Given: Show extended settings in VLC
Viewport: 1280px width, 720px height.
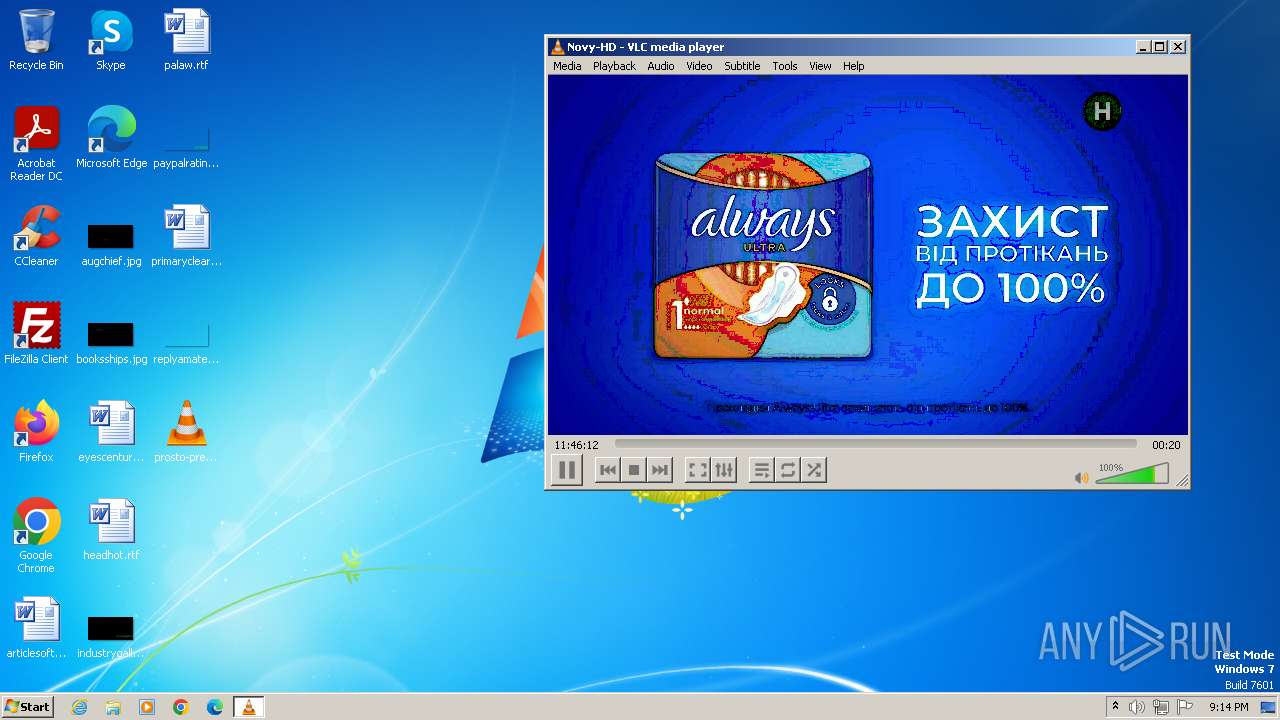Looking at the screenshot, I should pyautogui.click(x=724, y=470).
